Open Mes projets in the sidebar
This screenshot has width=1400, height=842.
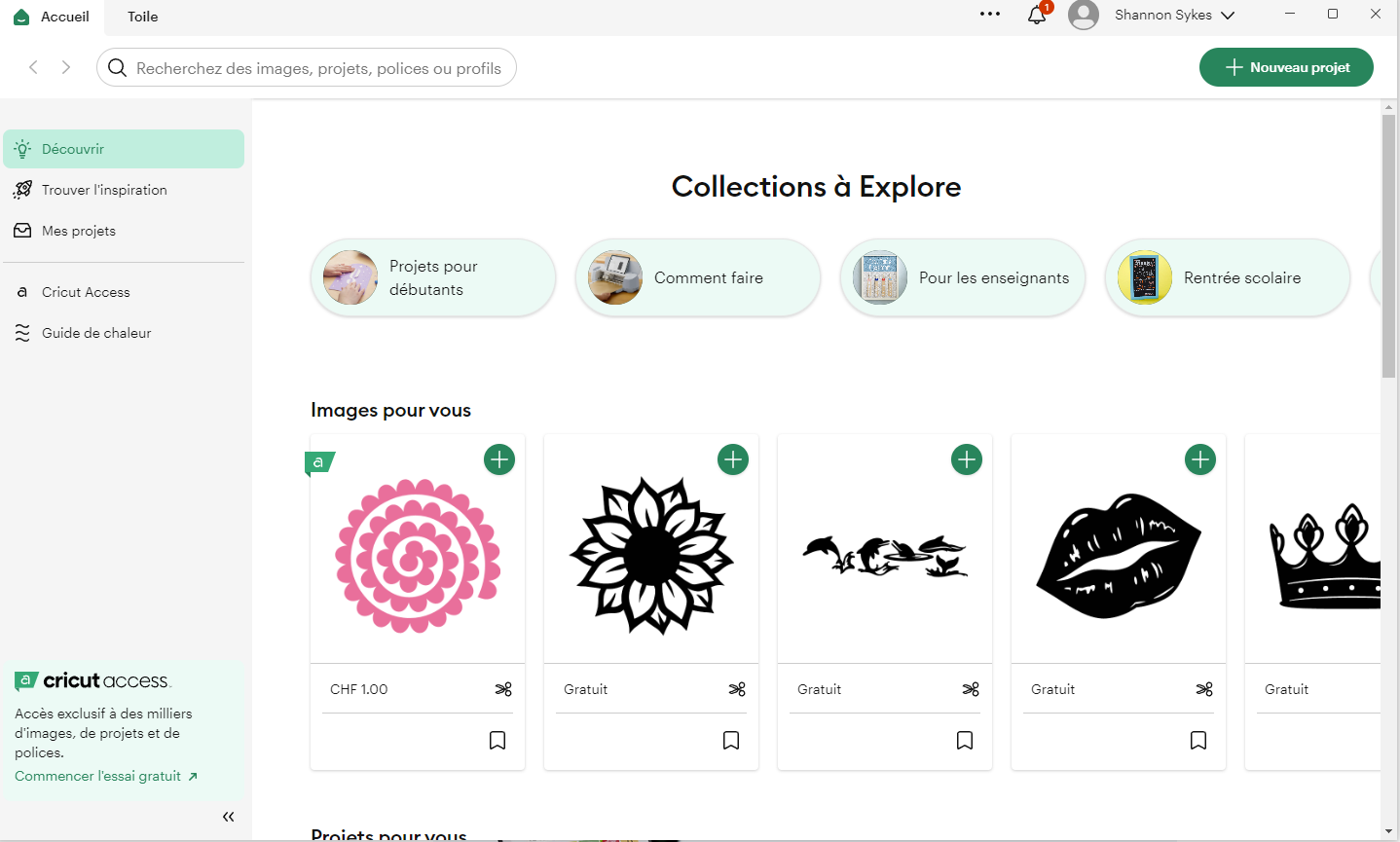point(79,231)
